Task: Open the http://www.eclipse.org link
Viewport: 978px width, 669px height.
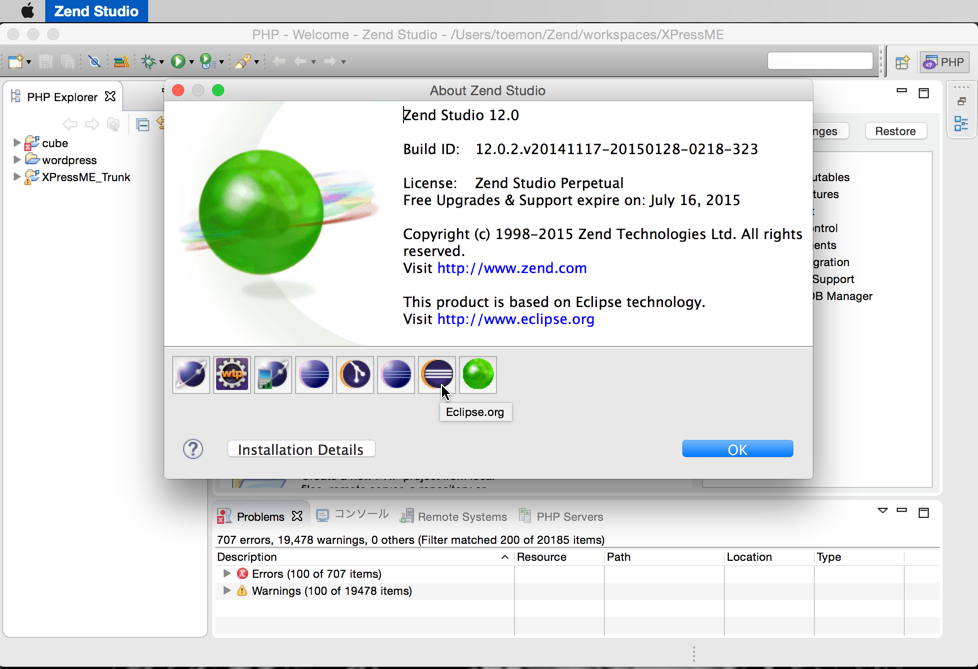Action: point(516,319)
